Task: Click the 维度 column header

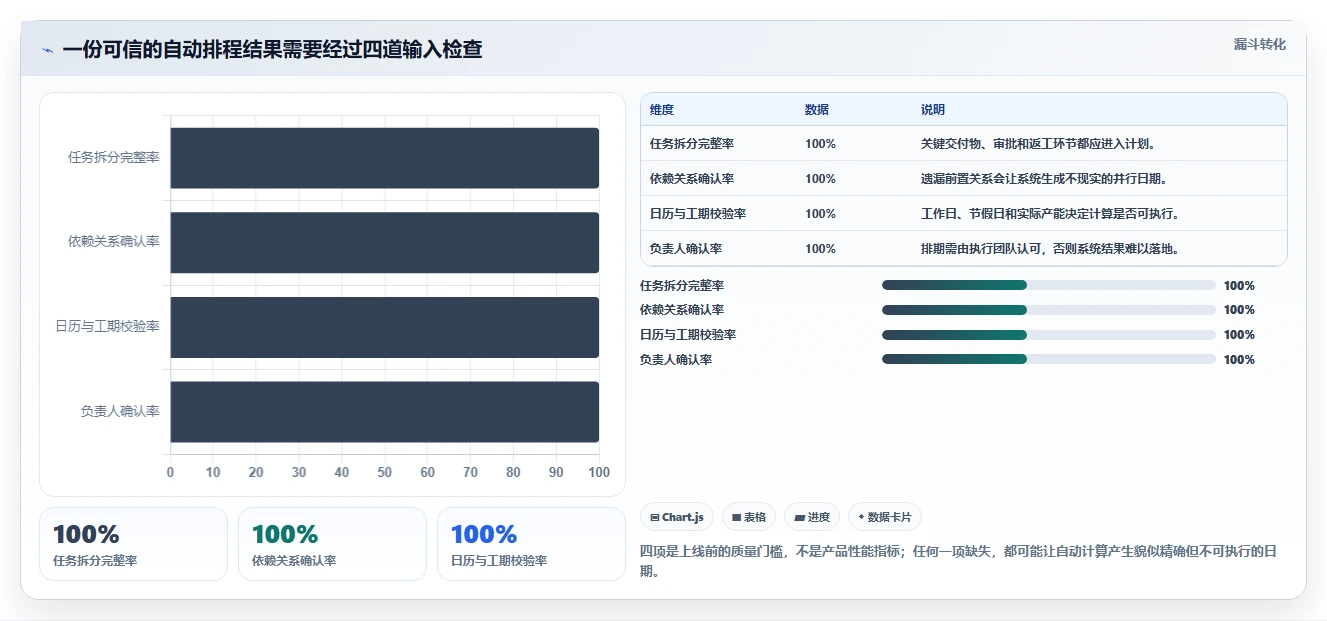Action: (662, 110)
